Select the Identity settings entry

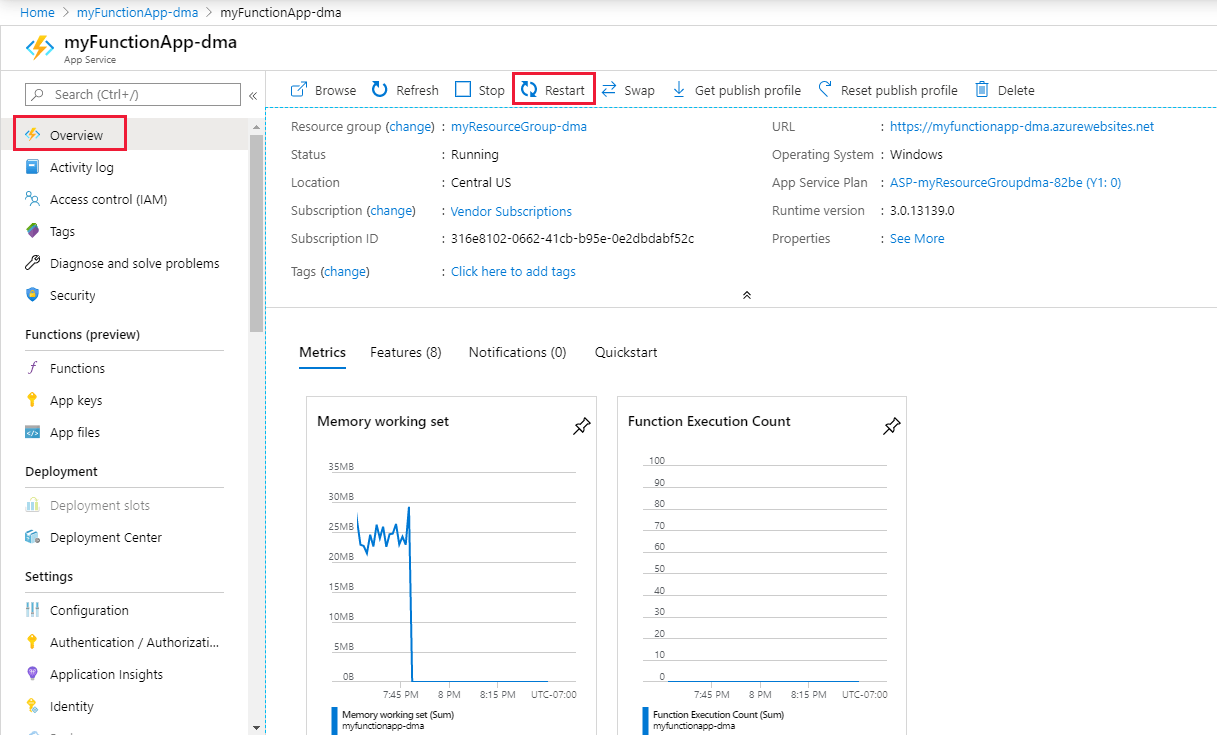point(69,706)
